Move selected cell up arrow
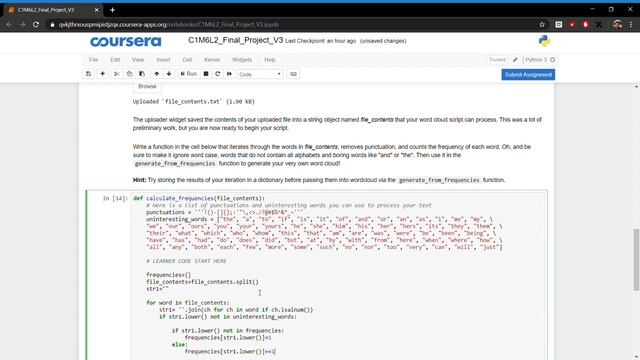This screenshot has height=360, width=640. (x=156, y=74)
